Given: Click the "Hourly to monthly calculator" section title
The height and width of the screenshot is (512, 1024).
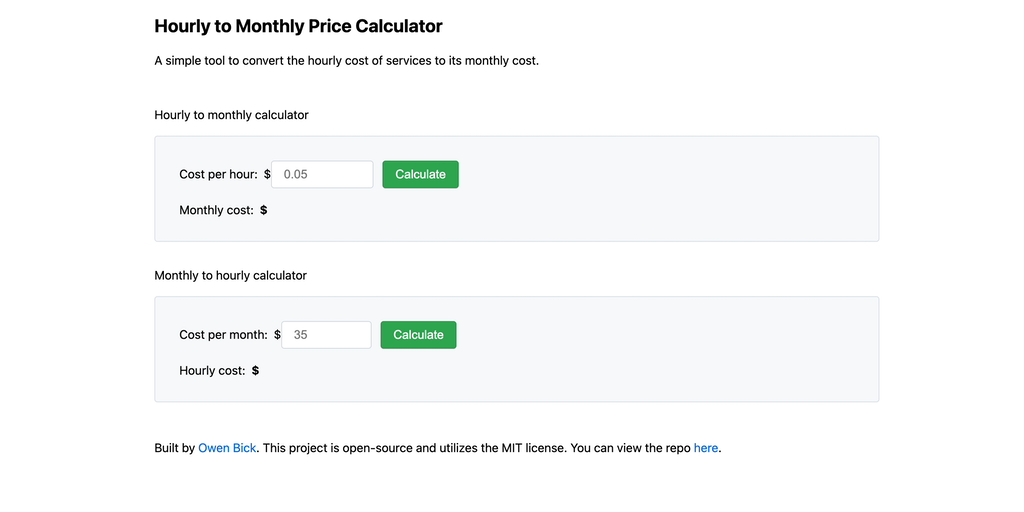Looking at the screenshot, I should coord(231,115).
